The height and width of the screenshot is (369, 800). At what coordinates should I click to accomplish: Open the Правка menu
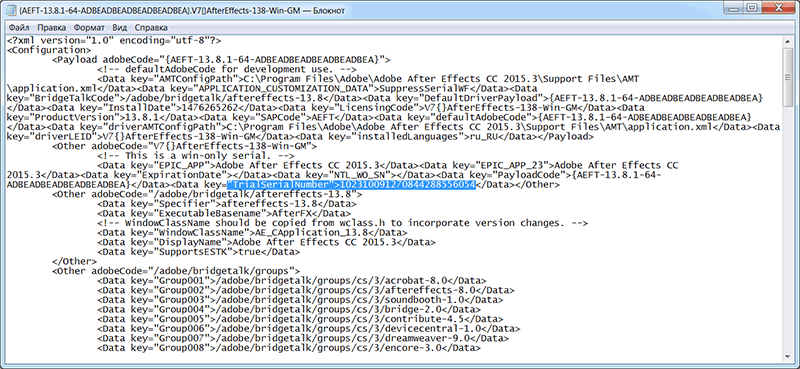tap(52, 27)
